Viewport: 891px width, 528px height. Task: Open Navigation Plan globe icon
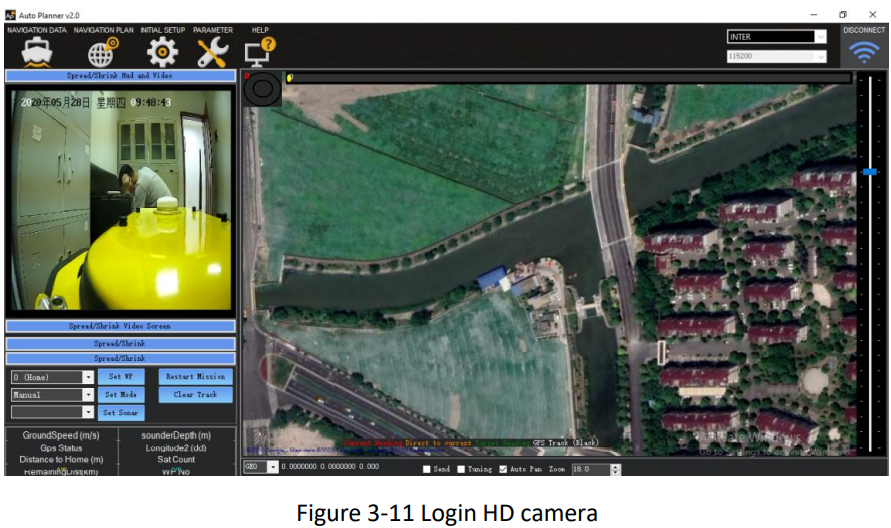coord(103,52)
